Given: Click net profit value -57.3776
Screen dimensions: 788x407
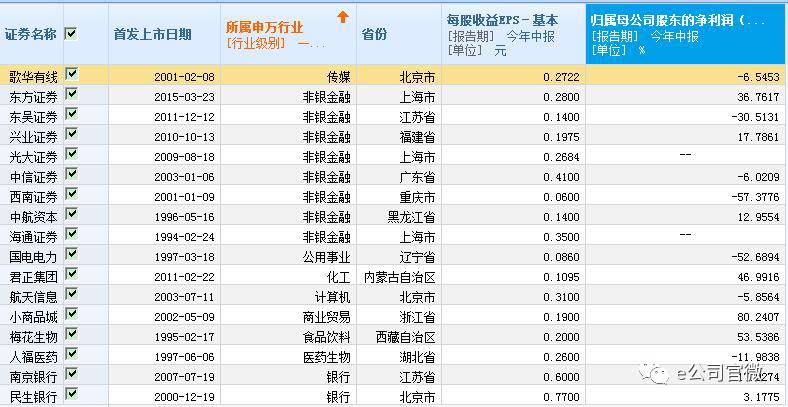Looking at the screenshot, I should (x=755, y=197).
